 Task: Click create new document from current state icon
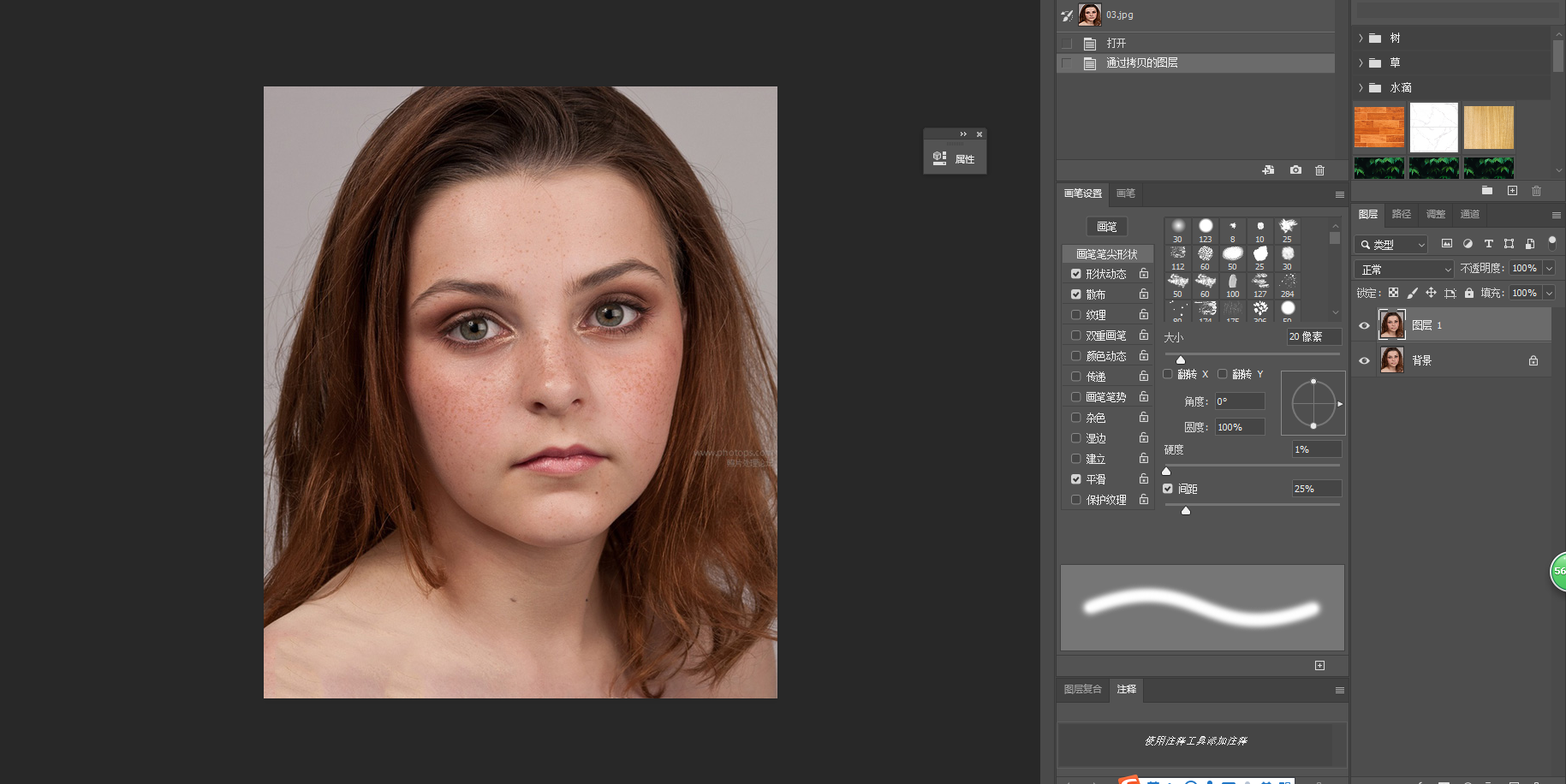click(x=1268, y=170)
